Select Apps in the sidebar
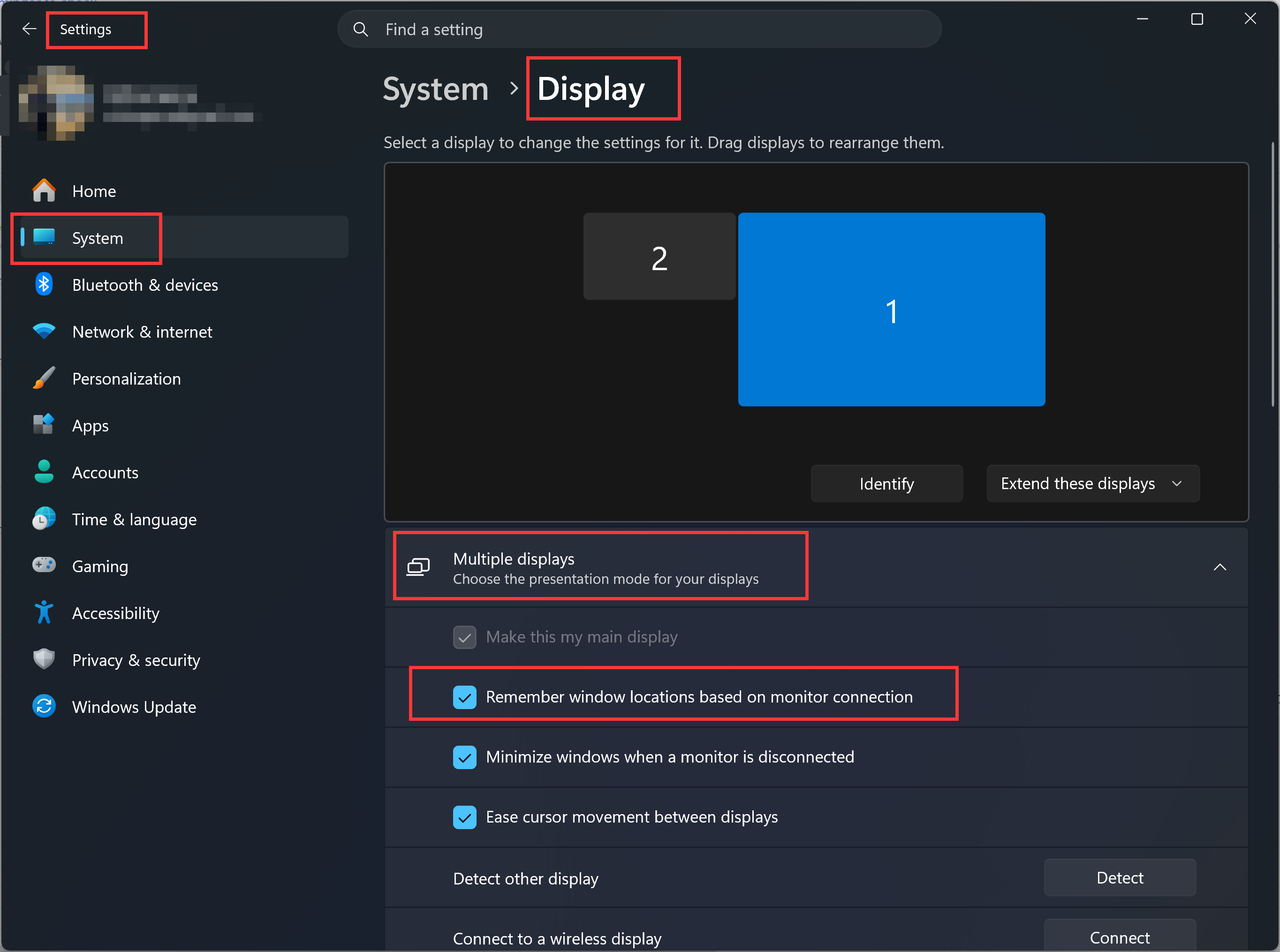This screenshot has height=952, width=1280. click(184, 425)
